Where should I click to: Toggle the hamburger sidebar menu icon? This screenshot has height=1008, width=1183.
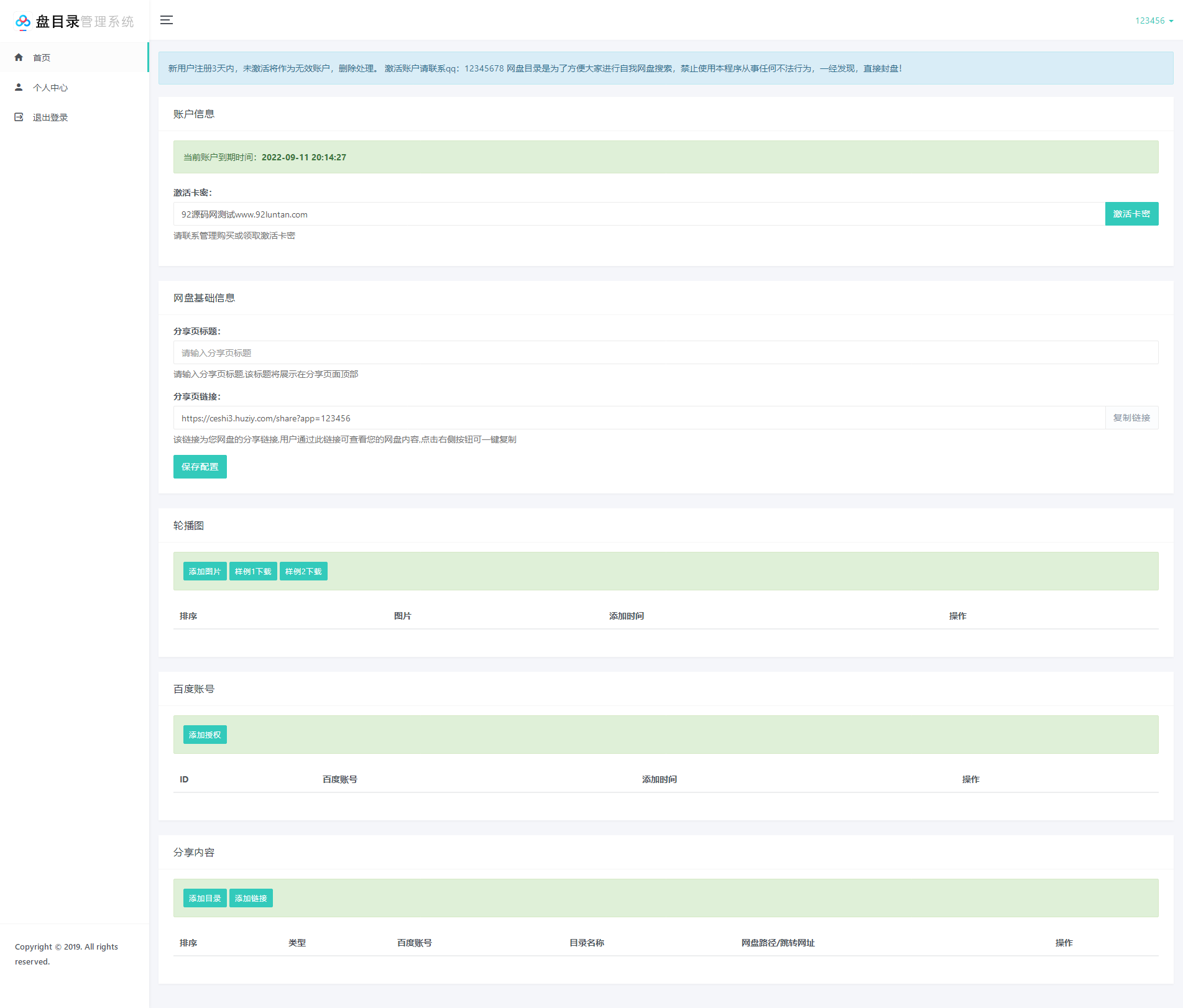(x=167, y=20)
